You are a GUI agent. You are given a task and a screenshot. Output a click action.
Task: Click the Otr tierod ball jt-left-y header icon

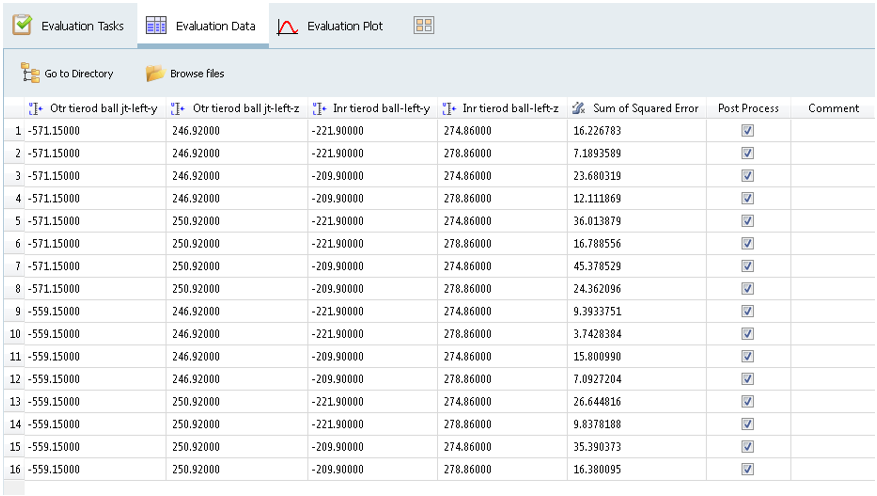pos(36,108)
